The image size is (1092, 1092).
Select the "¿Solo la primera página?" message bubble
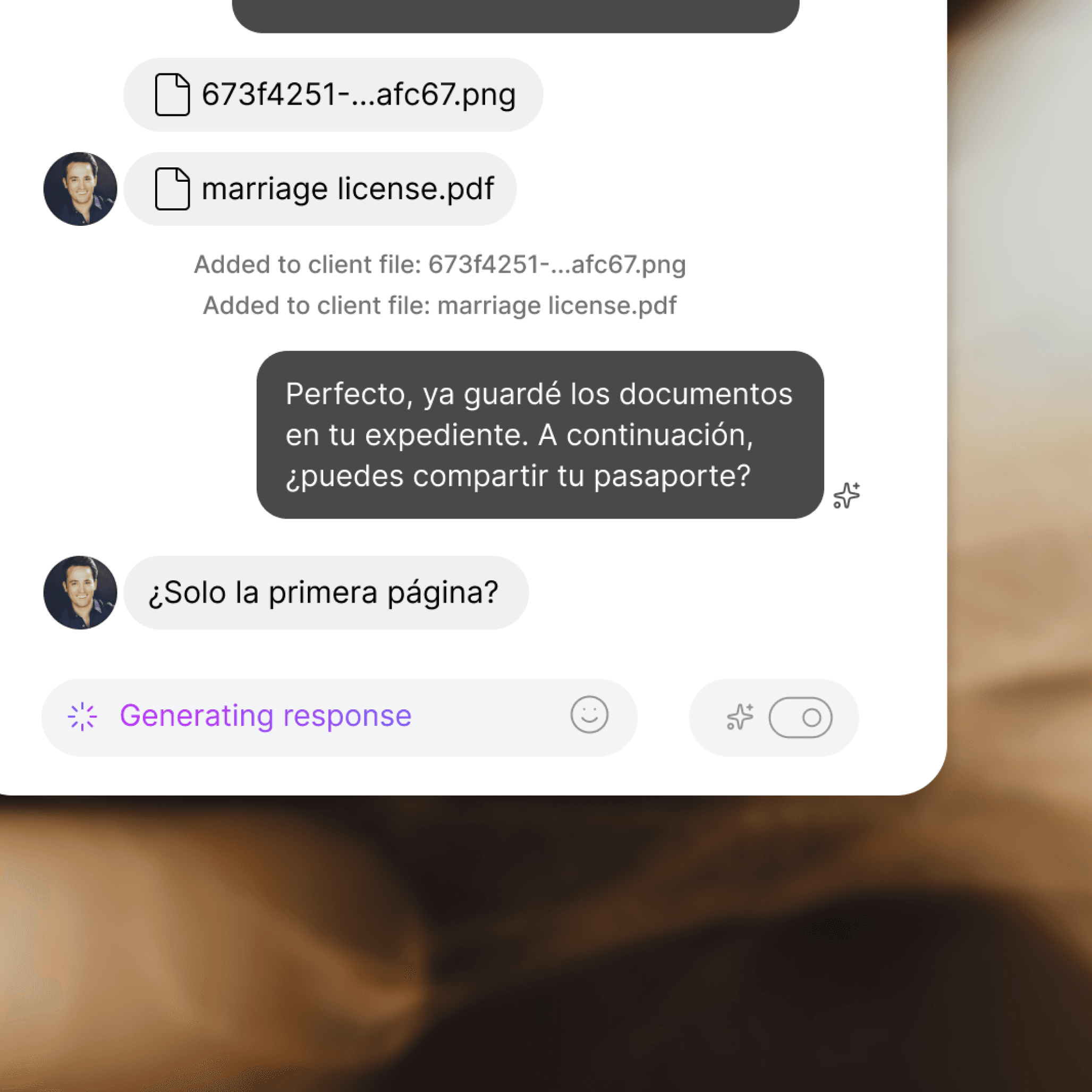[326, 592]
